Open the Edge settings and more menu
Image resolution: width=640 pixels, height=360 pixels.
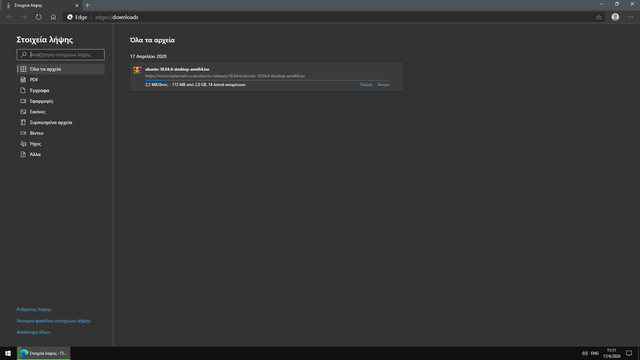[x=631, y=17]
